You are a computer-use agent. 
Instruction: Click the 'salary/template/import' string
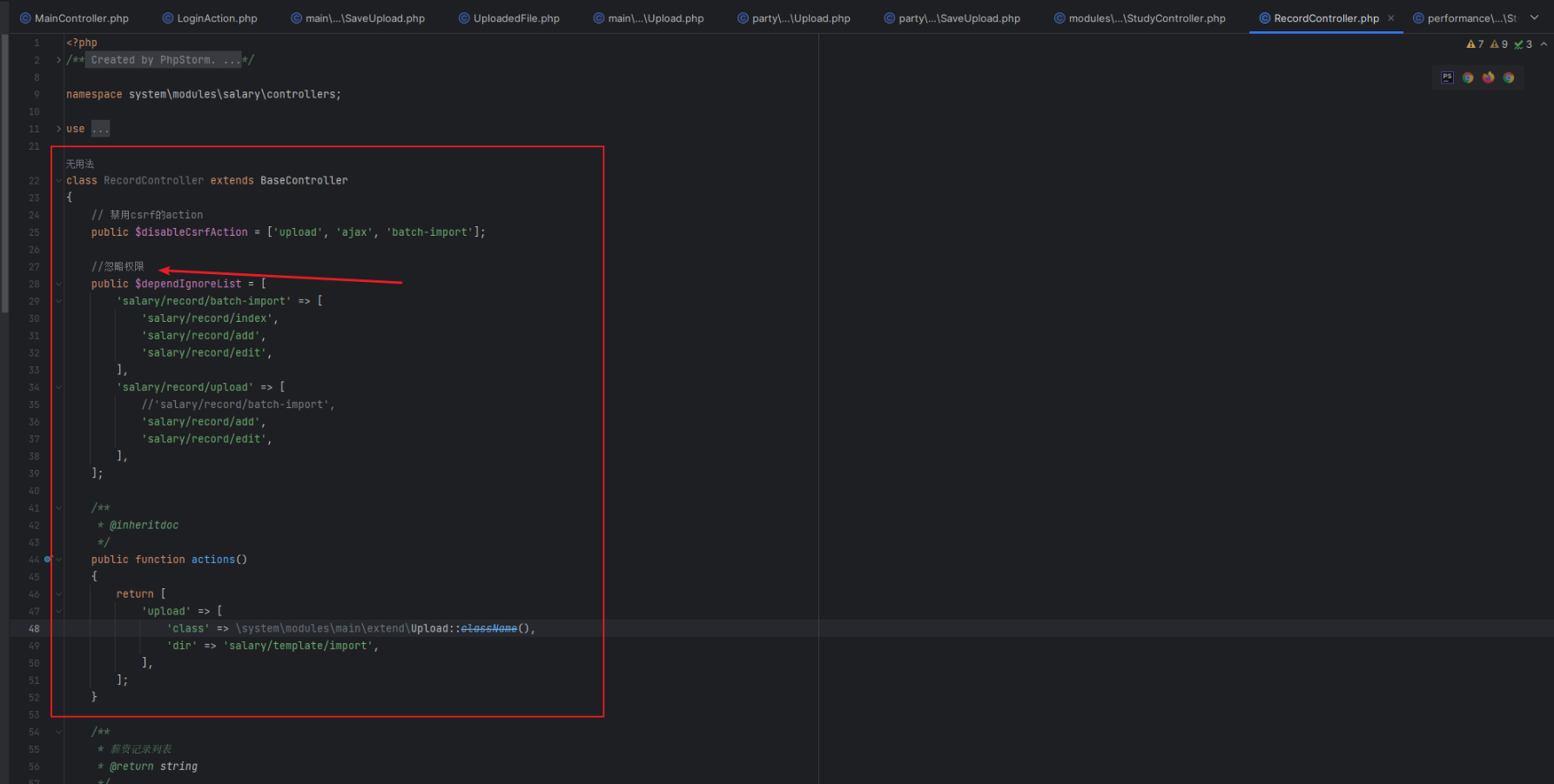click(299, 646)
